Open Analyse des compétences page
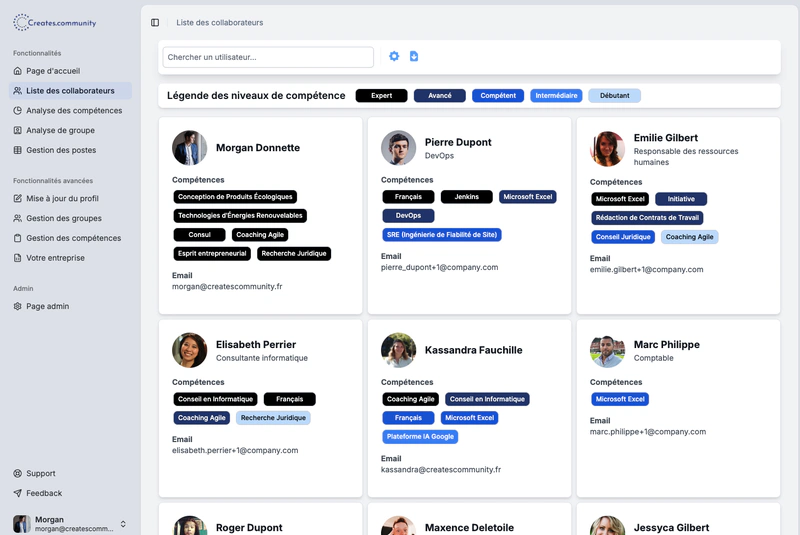The image size is (800, 535). click(73, 111)
